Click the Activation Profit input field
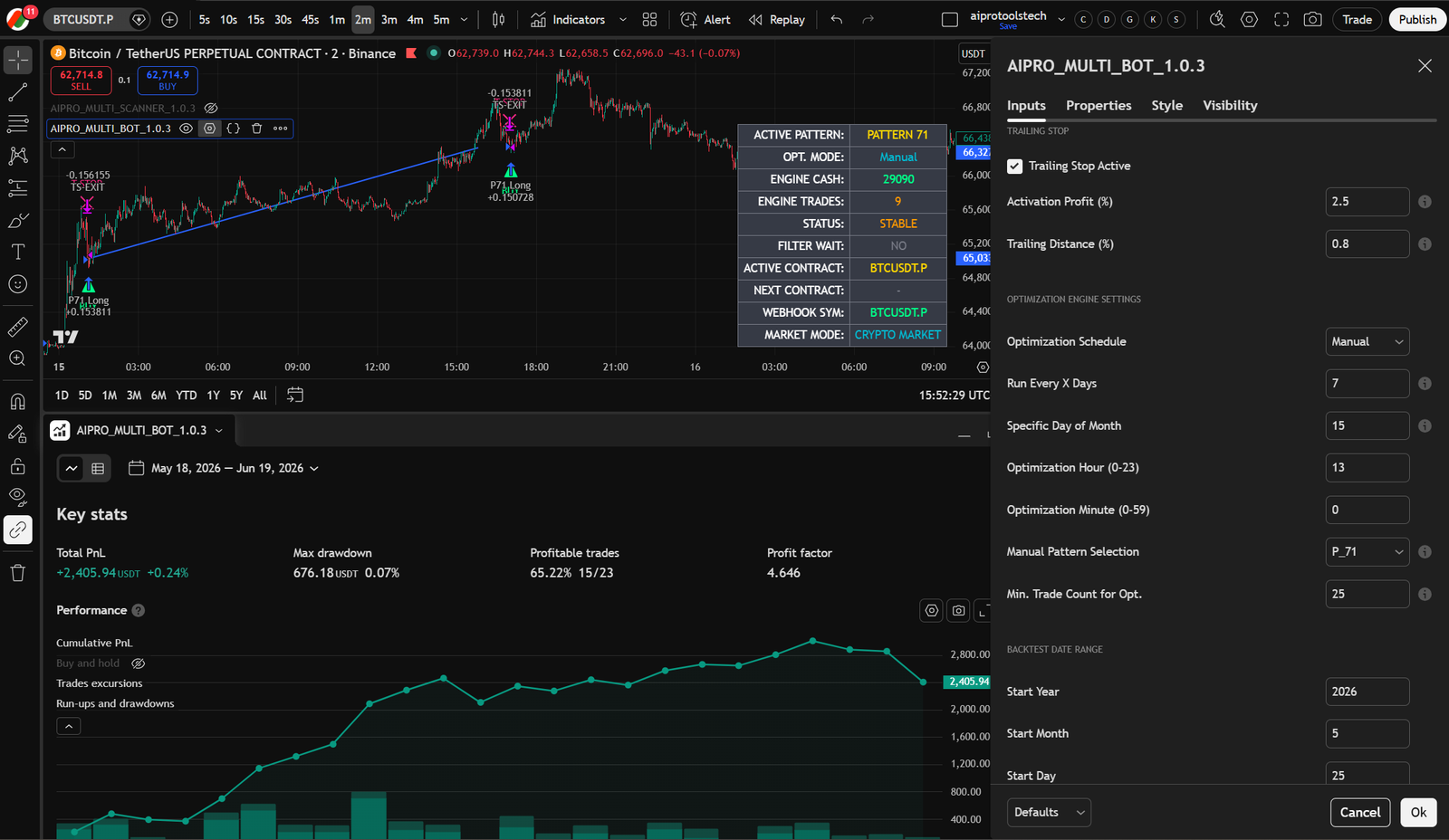The height and width of the screenshot is (840, 1449). pos(1367,202)
